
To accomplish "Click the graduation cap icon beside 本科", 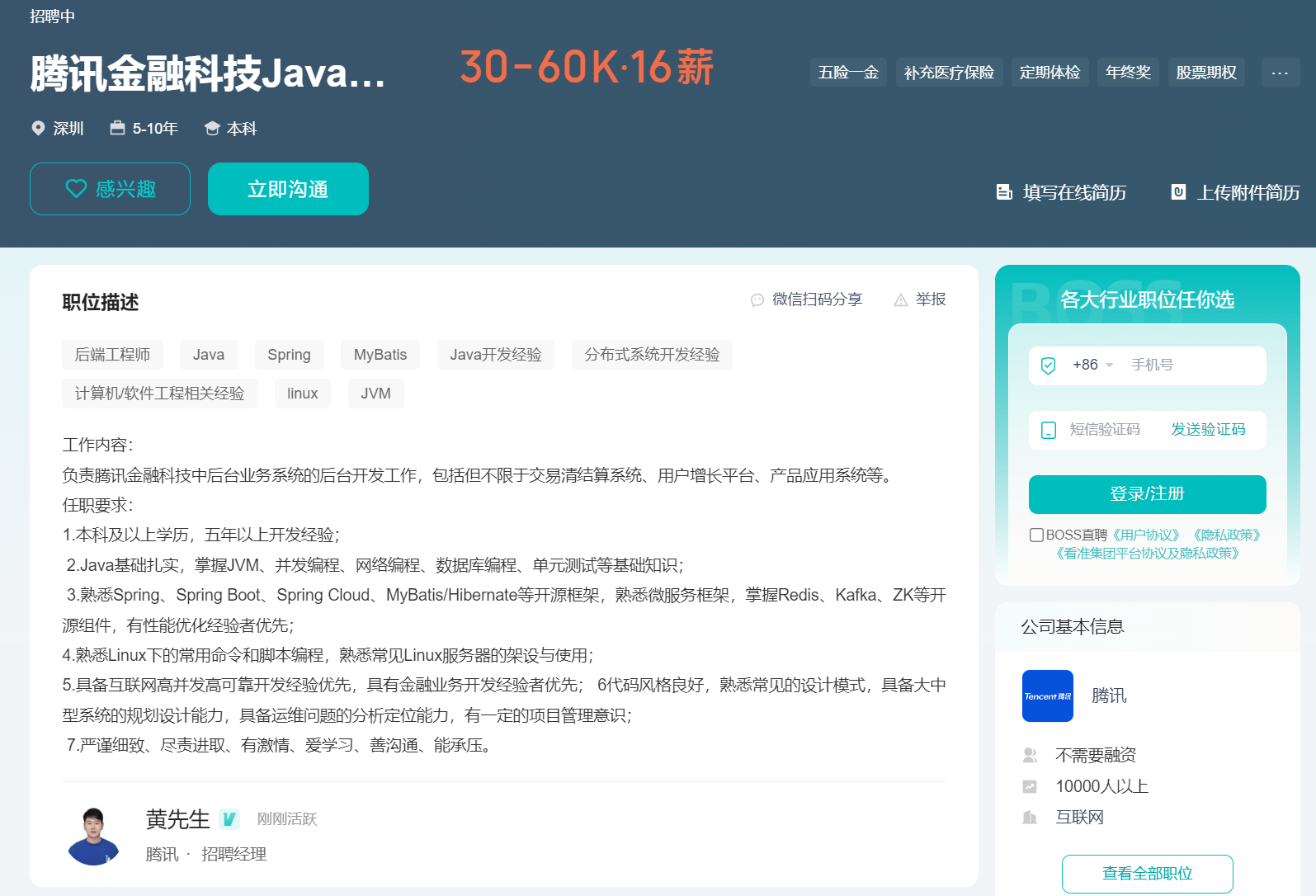I will point(212,129).
